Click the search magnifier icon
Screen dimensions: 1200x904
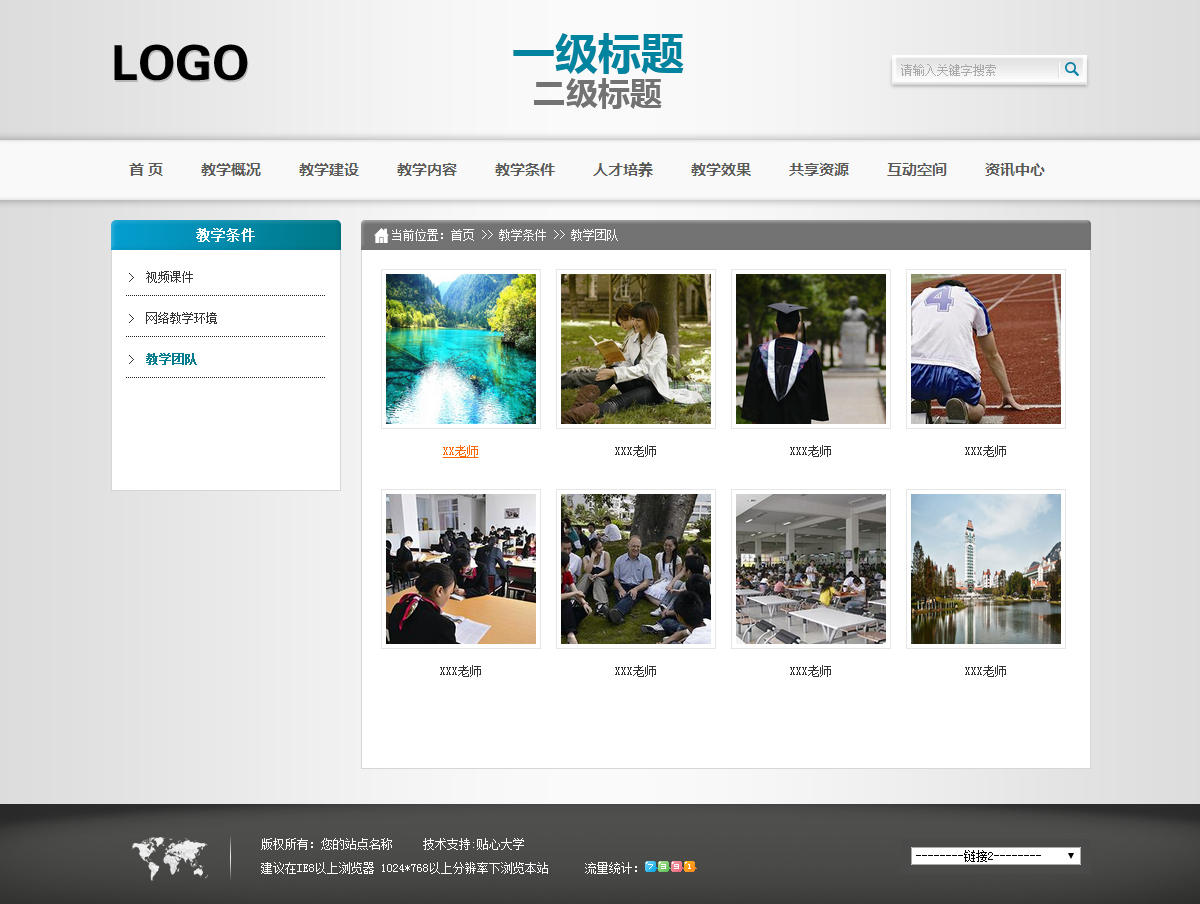pyautogui.click(x=1071, y=69)
